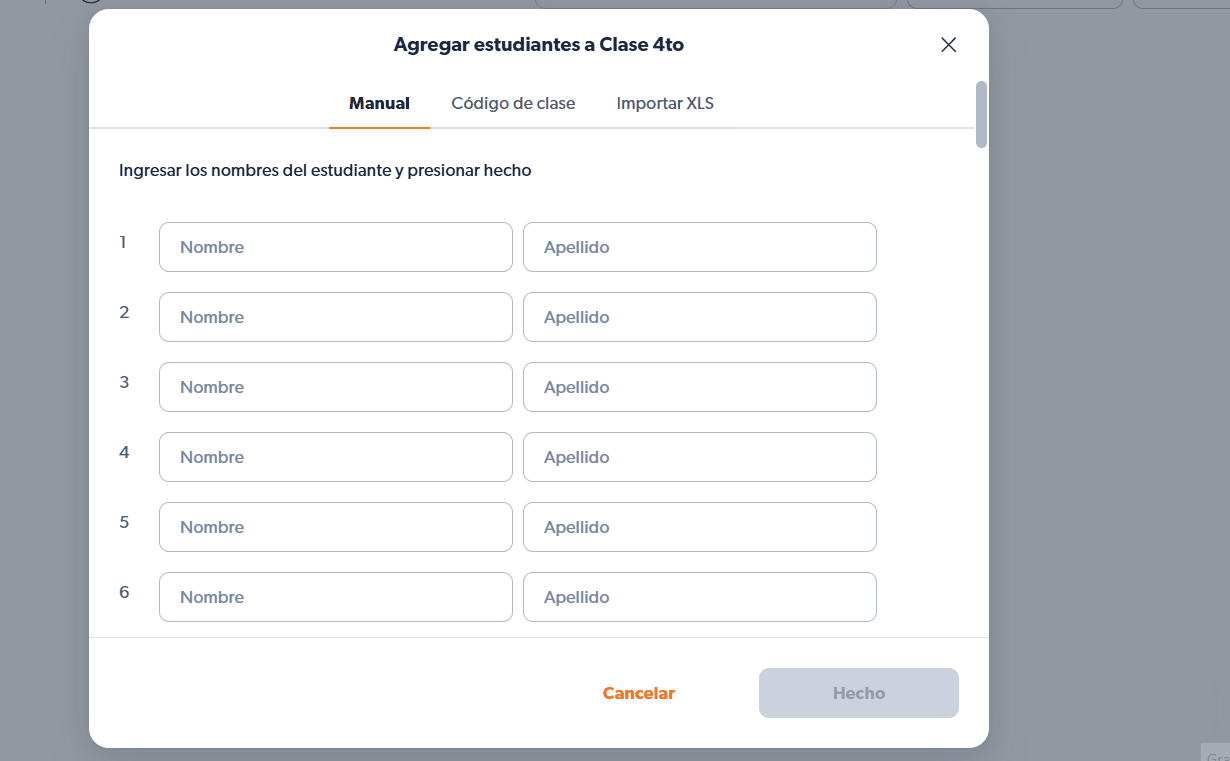Click the dialog title Agregar estudiantes a Clase 4to
Image resolution: width=1230 pixels, height=761 pixels.
[x=538, y=45]
